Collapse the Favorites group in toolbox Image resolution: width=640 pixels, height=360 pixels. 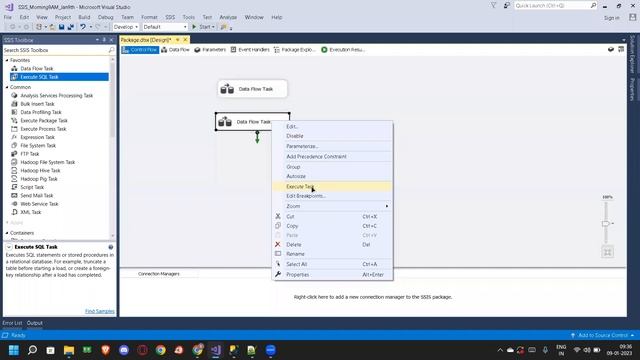(7, 60)
